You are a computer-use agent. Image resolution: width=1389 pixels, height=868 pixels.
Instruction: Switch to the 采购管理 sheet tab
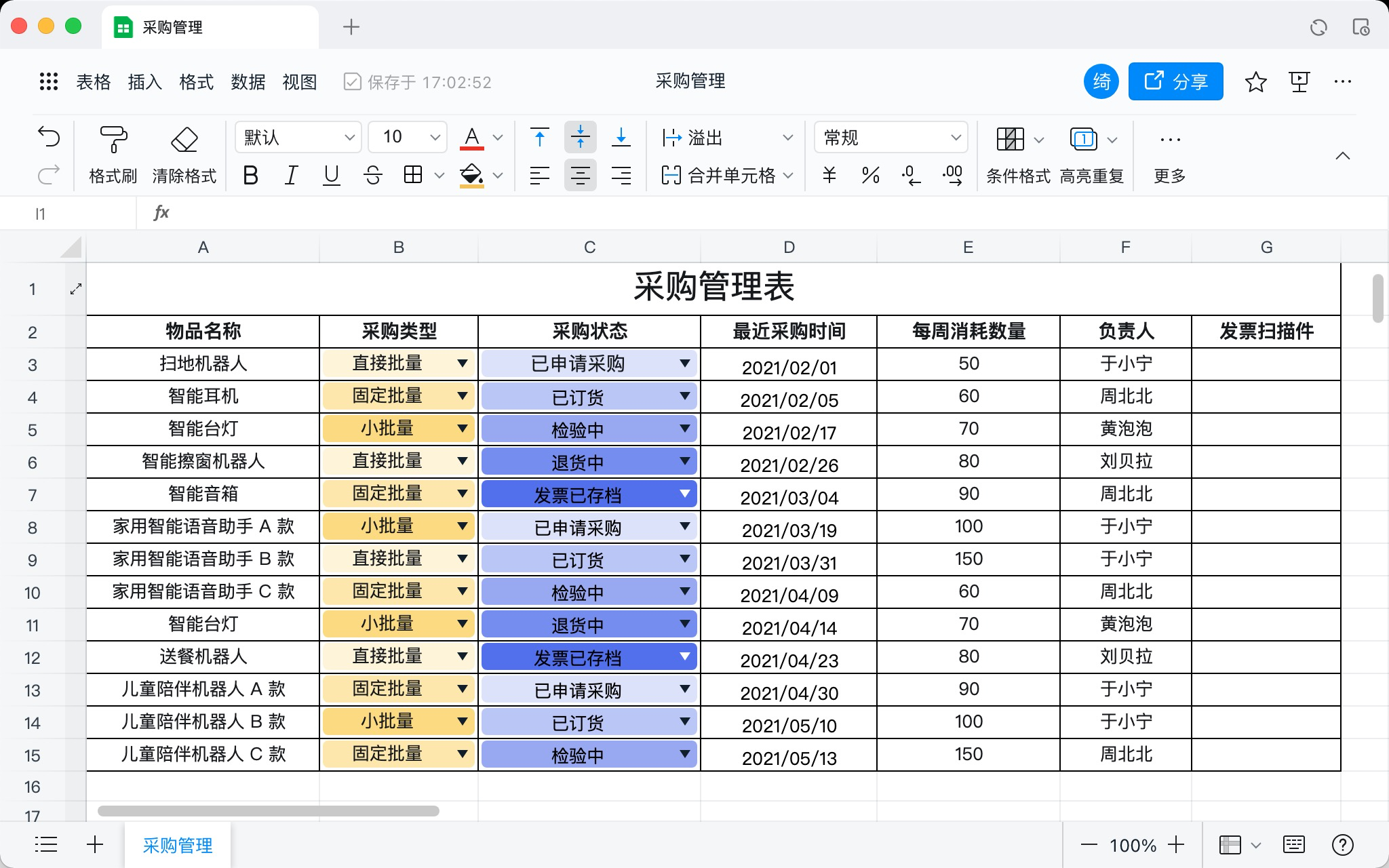pos(177,845)
